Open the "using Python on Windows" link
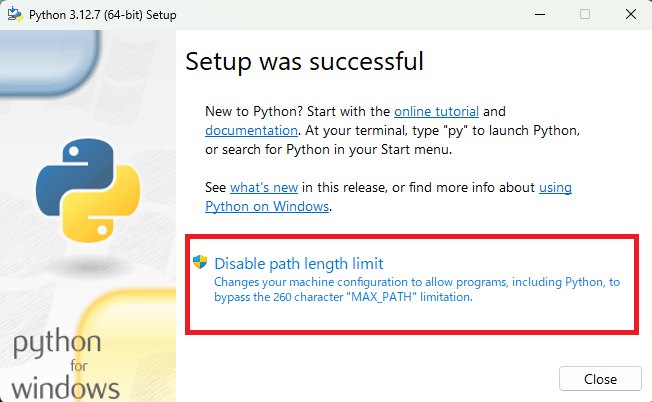 point(267,206)
